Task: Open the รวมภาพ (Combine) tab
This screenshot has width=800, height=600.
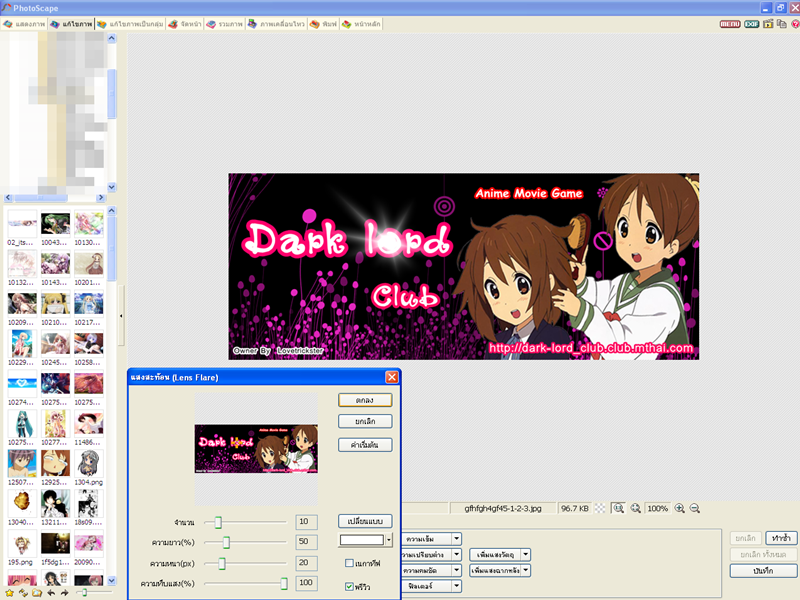Action: tap(224, 24)
